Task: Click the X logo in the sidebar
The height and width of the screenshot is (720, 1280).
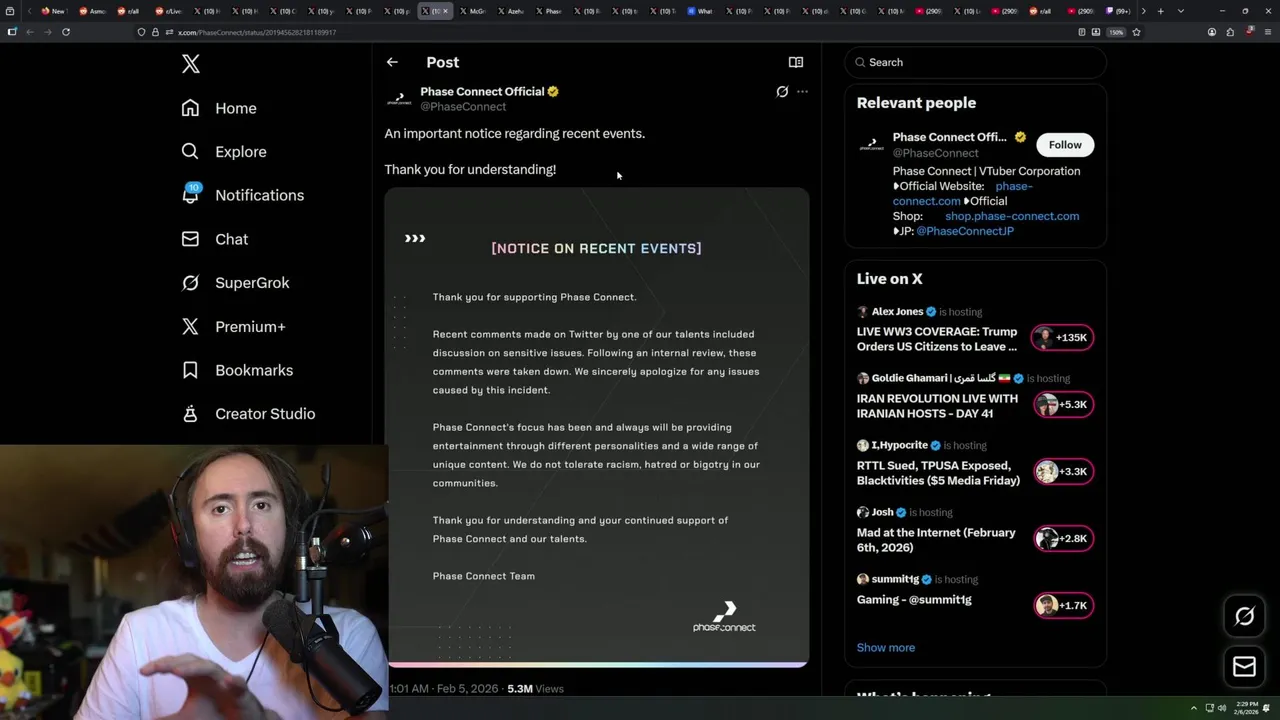Action: tap(191, 64)
